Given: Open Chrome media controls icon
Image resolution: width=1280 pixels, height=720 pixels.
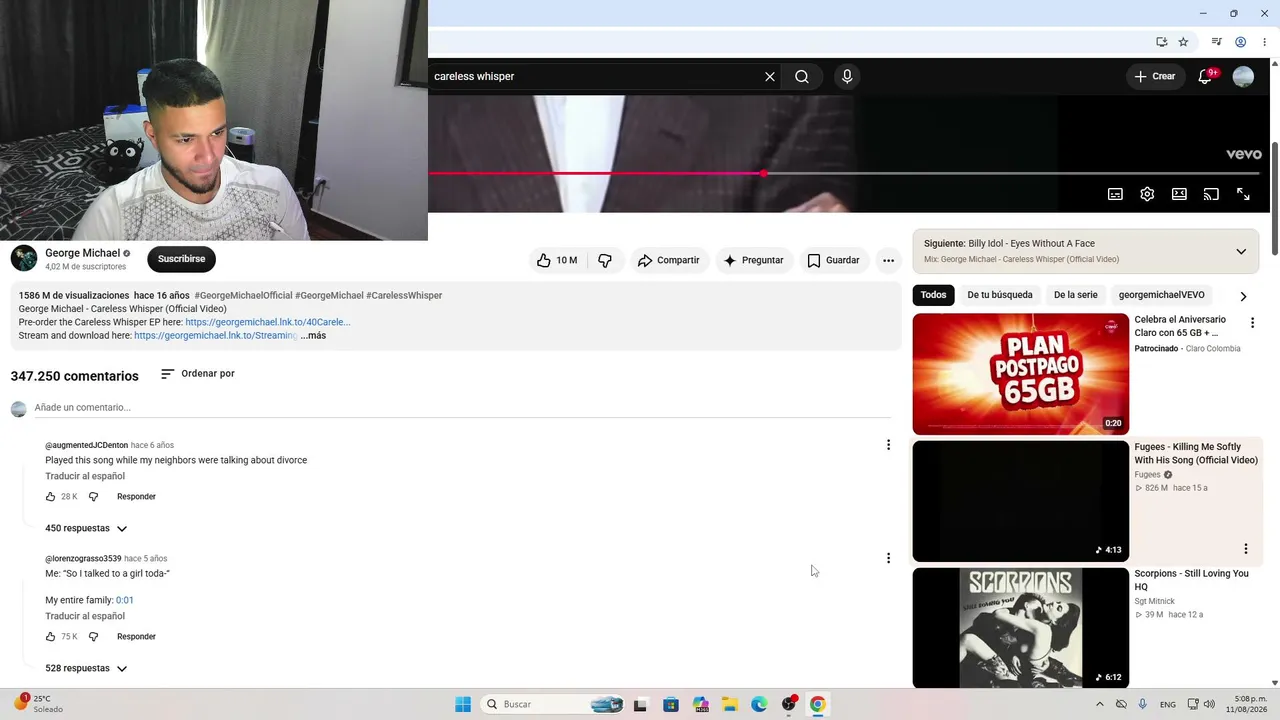Looking at the screenshot, I should pyautogui.click(x=1216, y=42).
